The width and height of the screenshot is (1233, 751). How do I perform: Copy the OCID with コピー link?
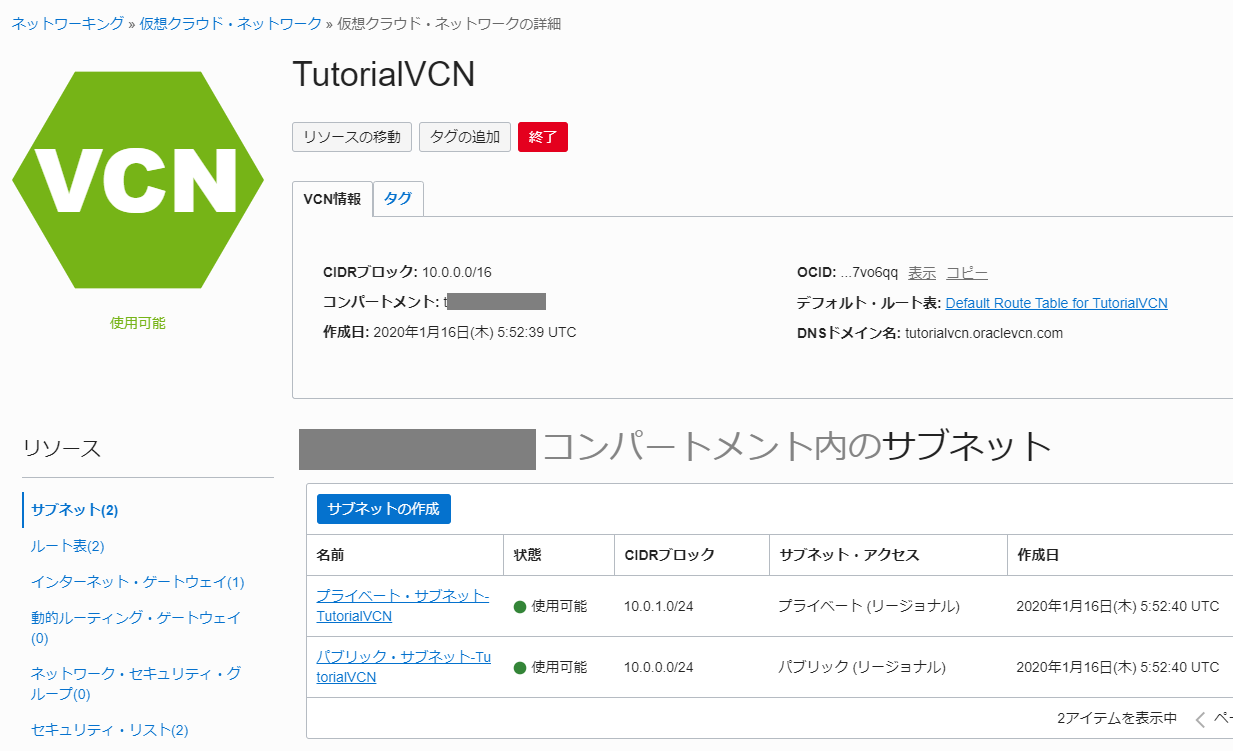point(967,273)
